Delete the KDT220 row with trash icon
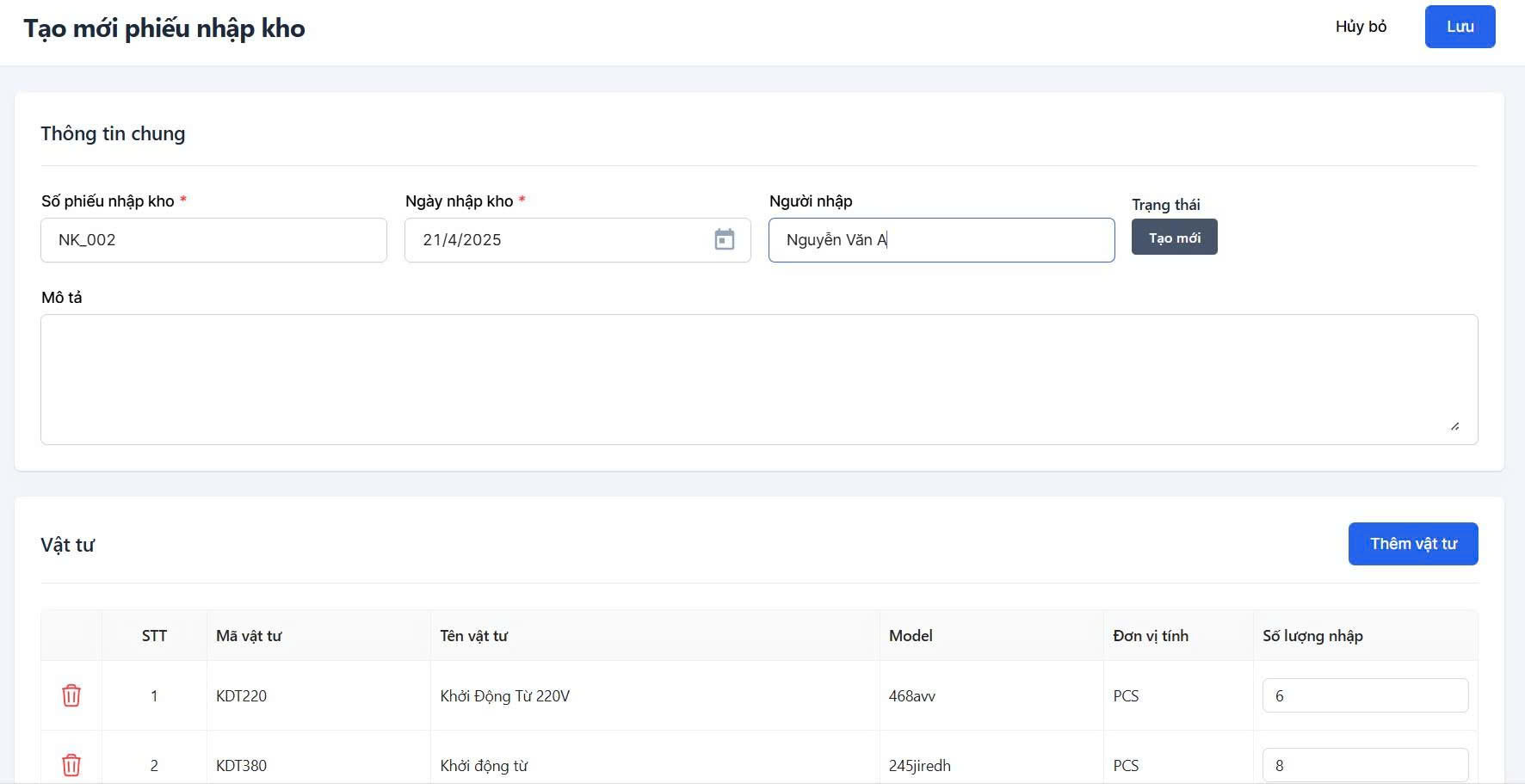 point(71,695)
